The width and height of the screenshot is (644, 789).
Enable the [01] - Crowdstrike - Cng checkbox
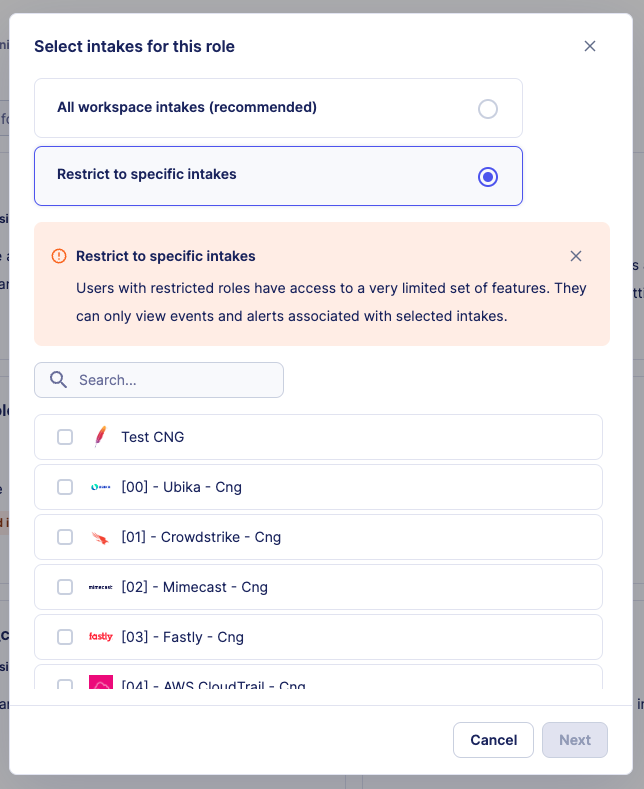(x=65, y=537)
